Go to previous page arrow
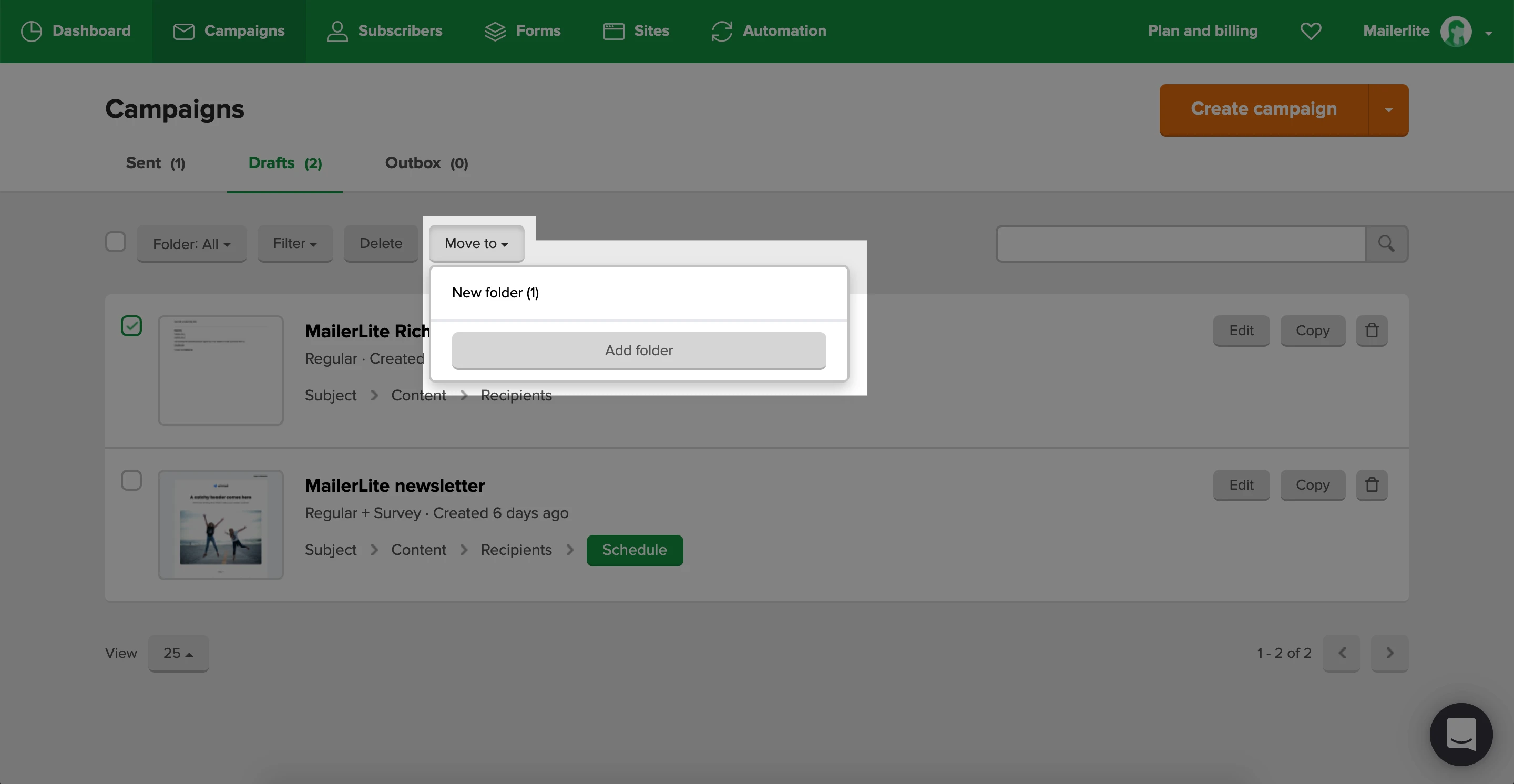The image size is (1514, 784). (1342, 653)
